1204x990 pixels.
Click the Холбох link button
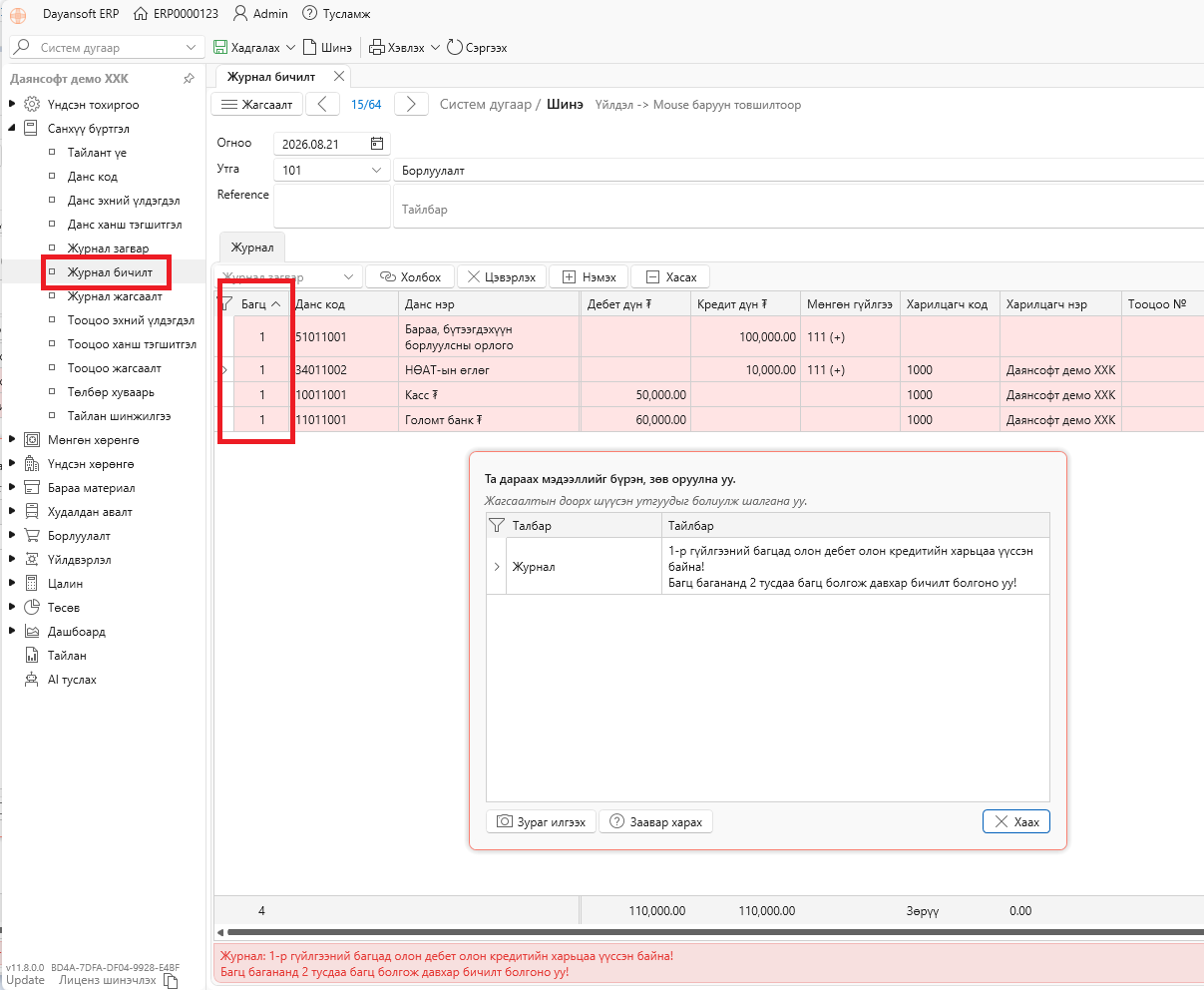411,276
